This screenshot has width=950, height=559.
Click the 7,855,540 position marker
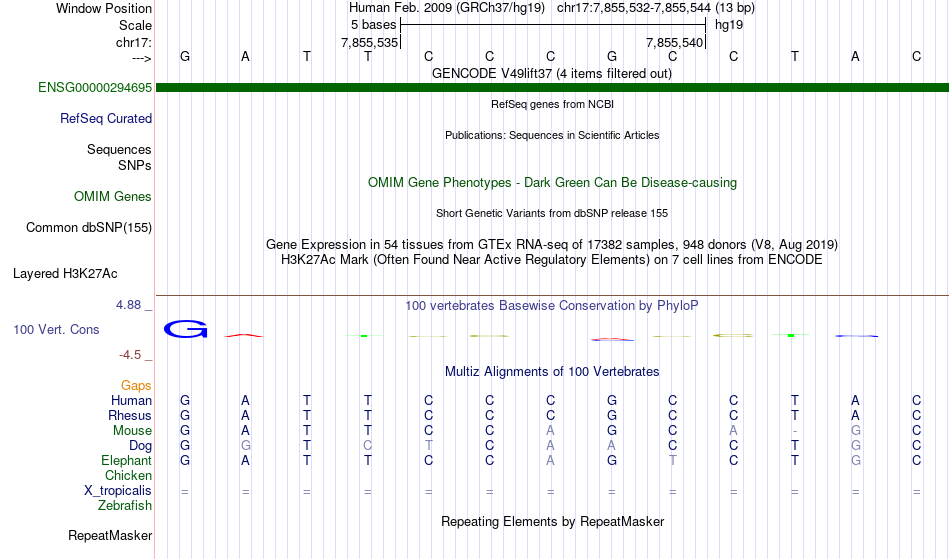click(674, 42)
